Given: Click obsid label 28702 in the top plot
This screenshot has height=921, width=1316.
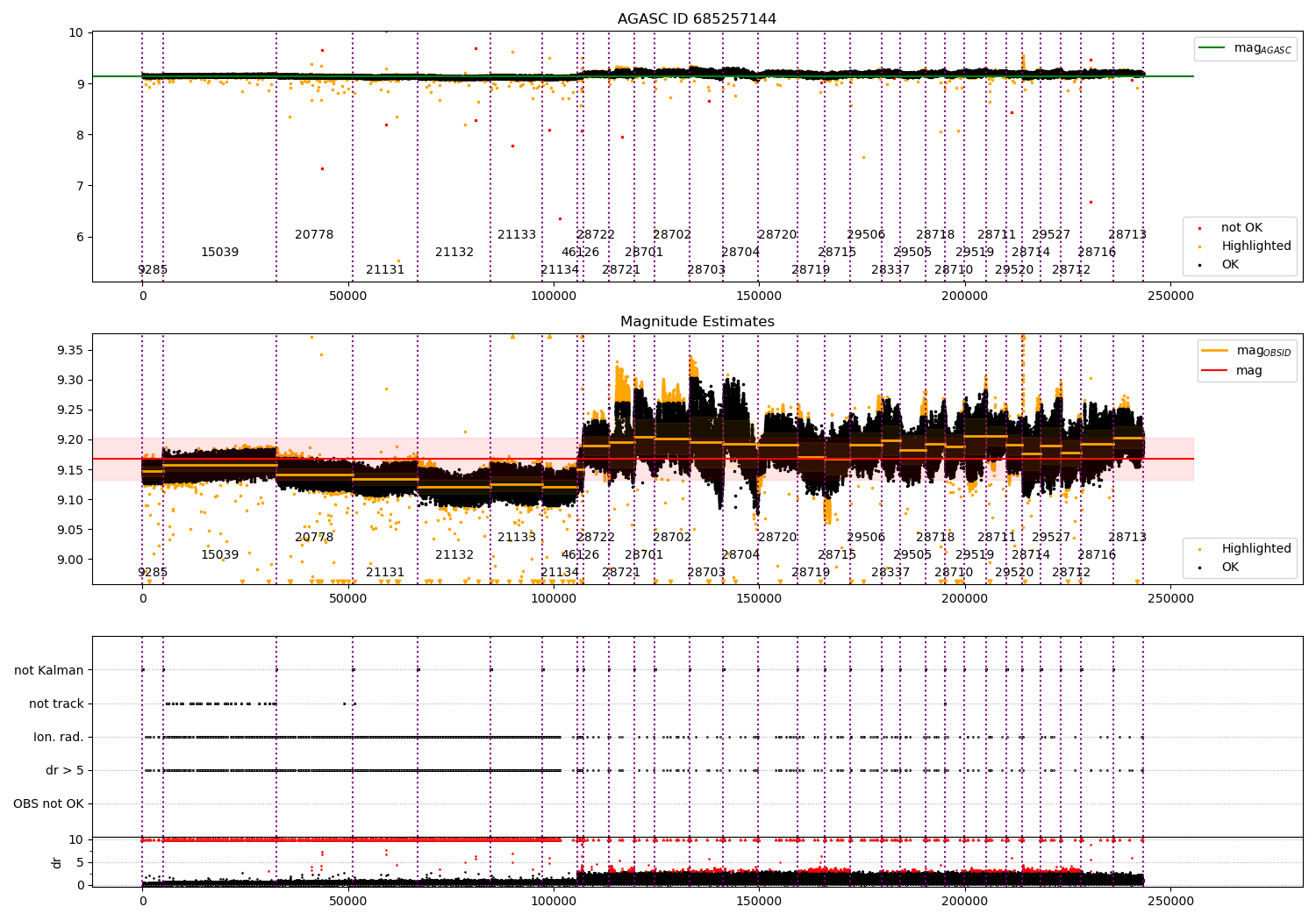Looking at the screenshot, I should click(x=672, y=234).
